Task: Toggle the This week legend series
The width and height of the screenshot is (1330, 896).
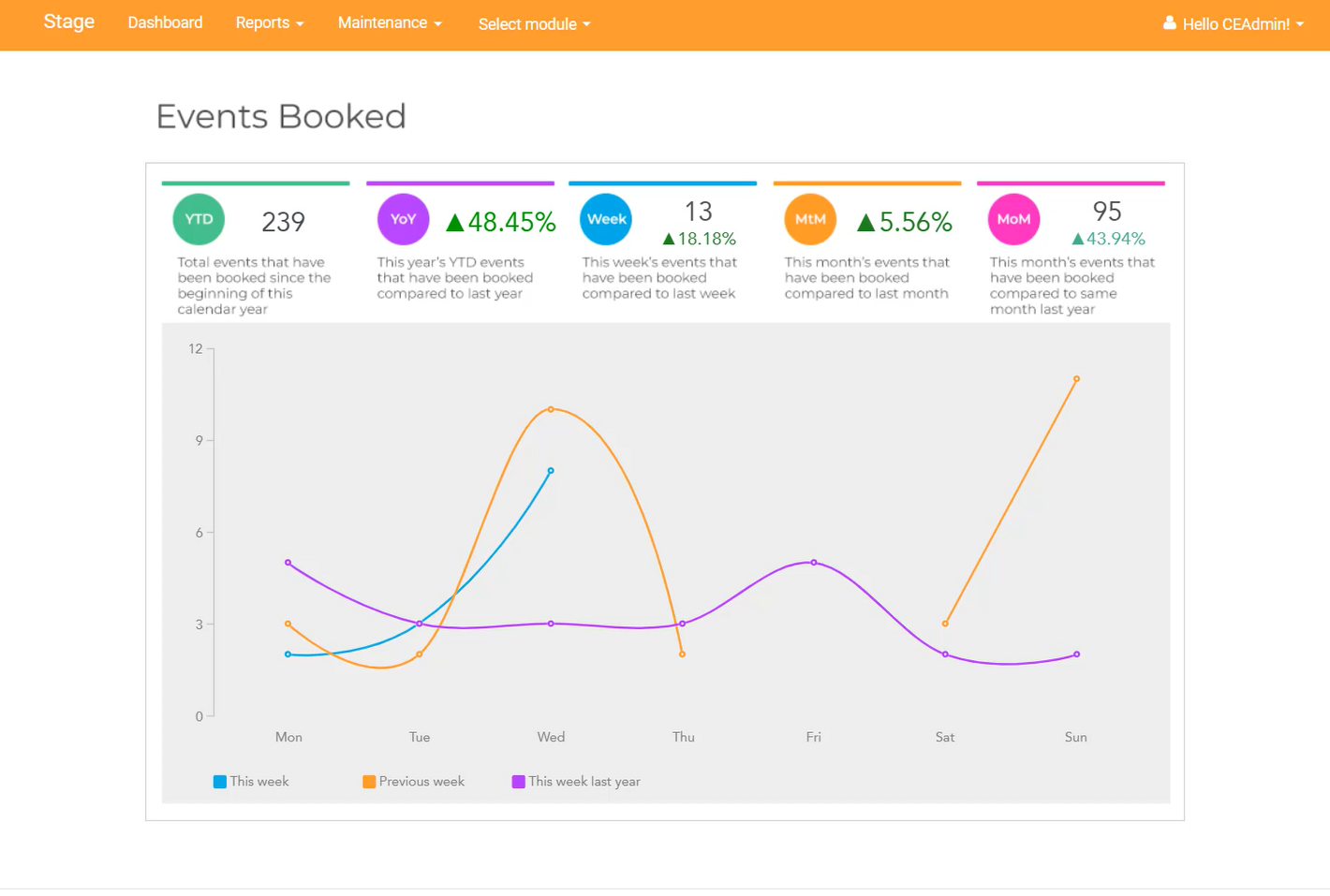Action: coord(251,782)
